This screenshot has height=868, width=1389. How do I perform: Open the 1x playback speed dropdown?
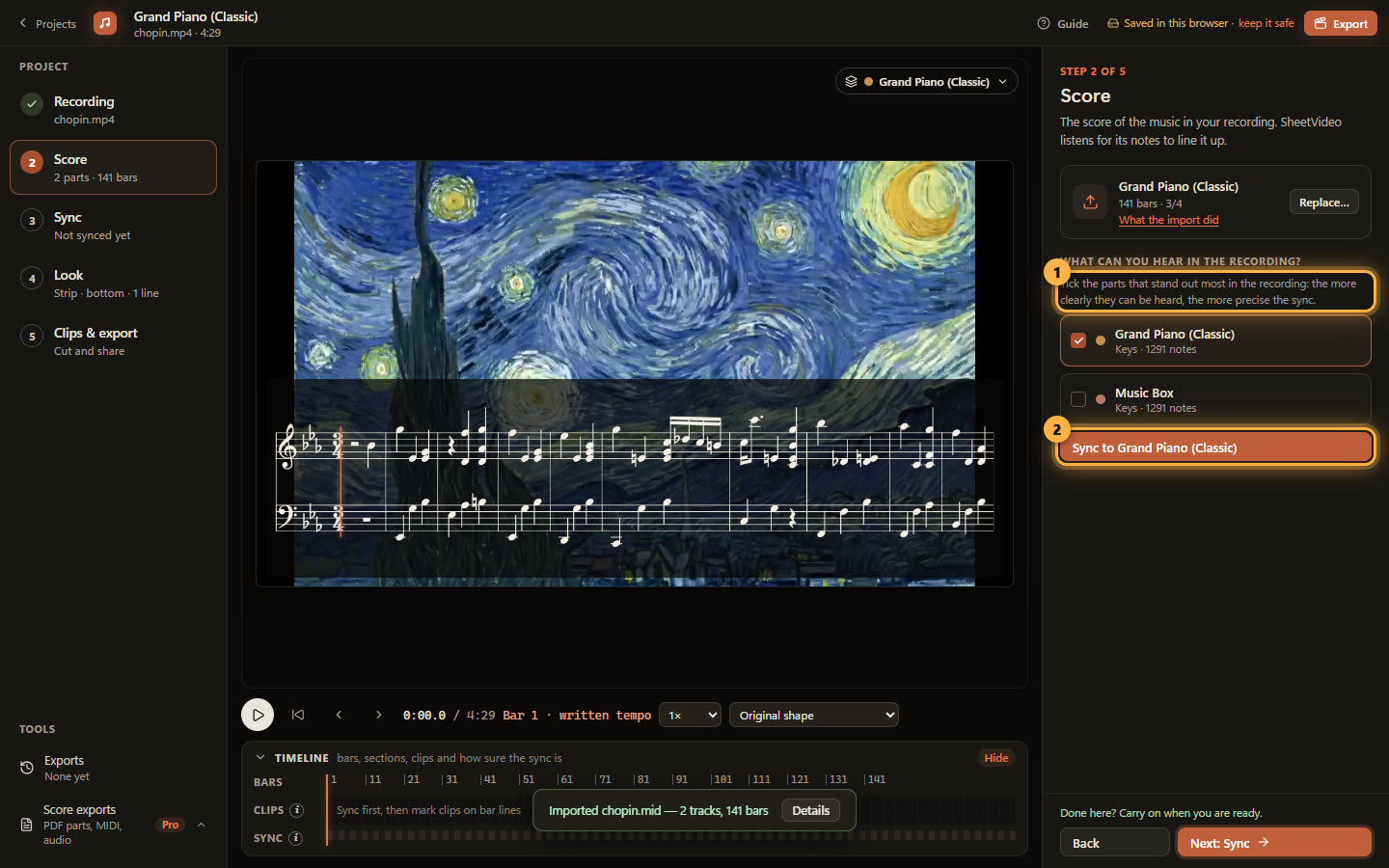tap(690, 715)
